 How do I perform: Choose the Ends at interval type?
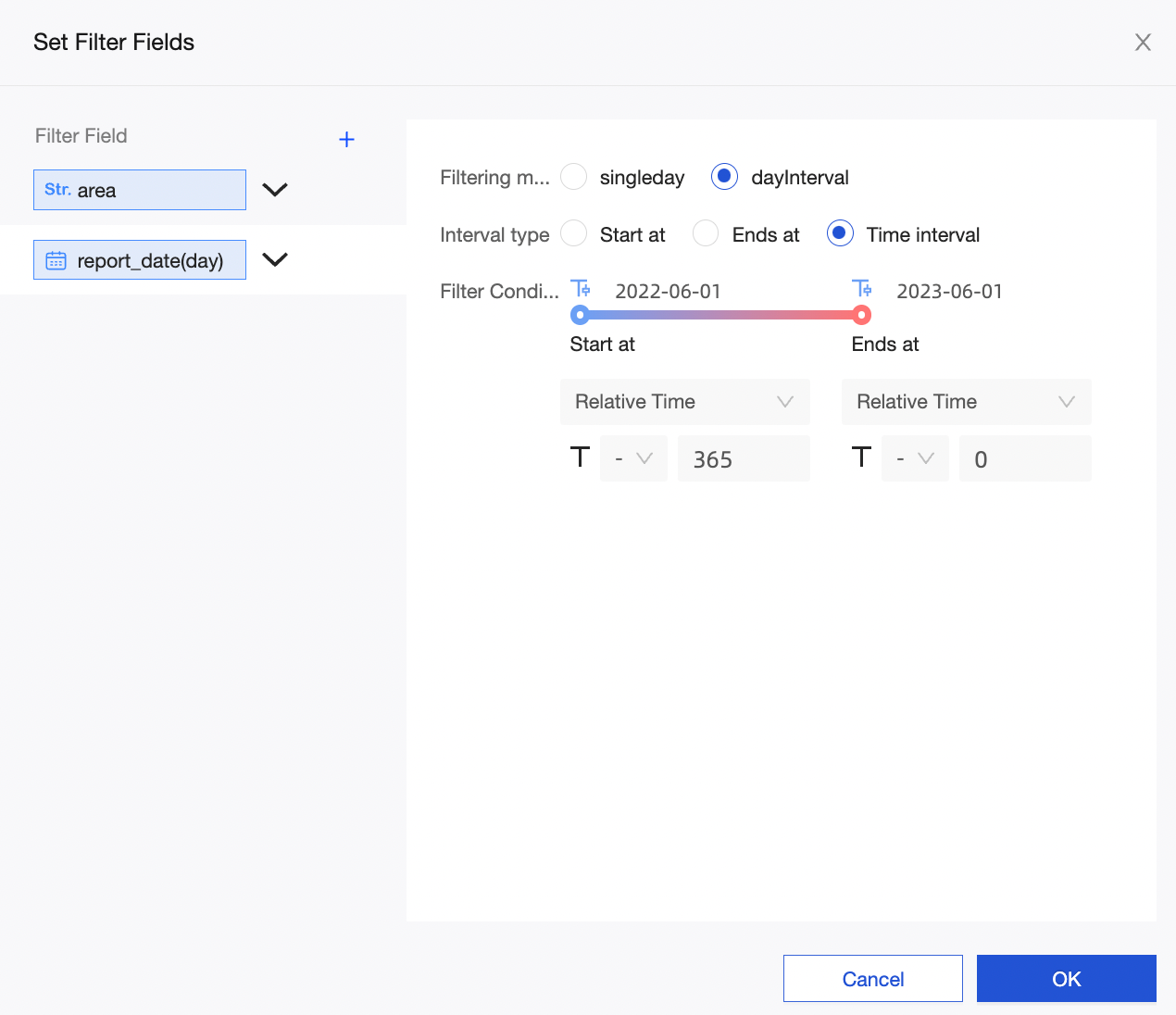pyautogui.click(x=706, y=234)
